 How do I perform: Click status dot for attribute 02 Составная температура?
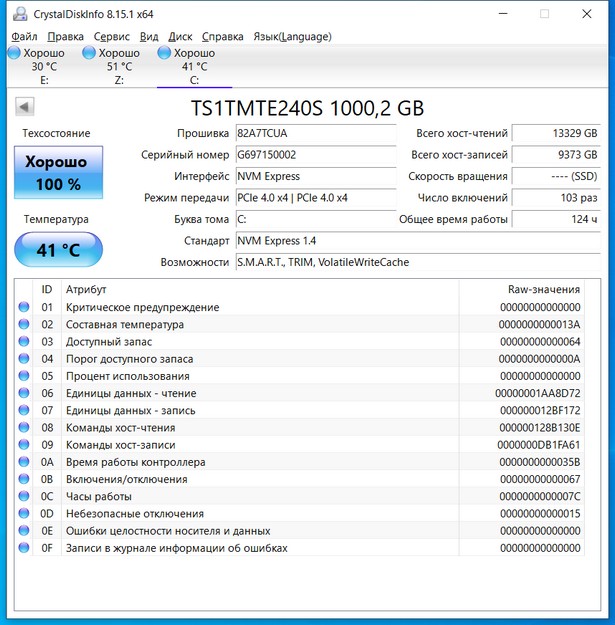point(24,324)
